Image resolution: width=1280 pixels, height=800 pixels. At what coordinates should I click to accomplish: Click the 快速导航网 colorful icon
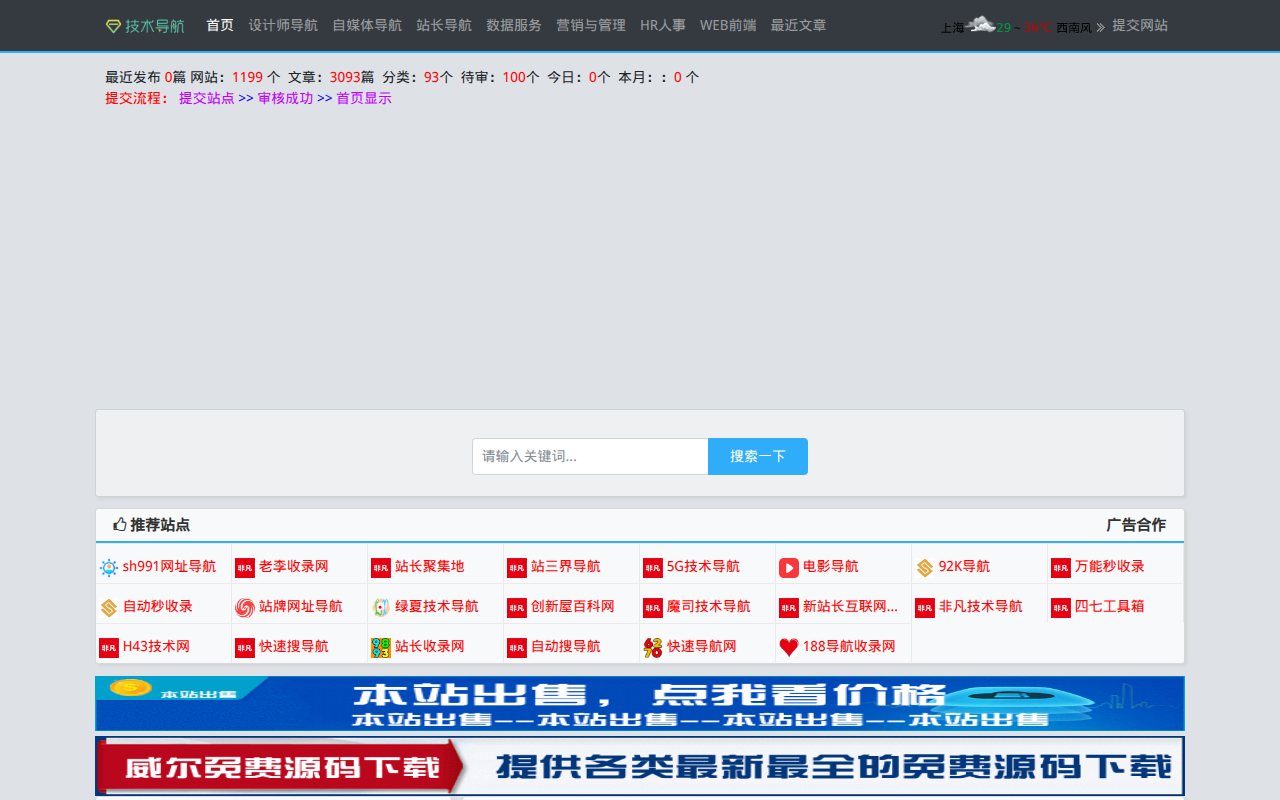[x=653, y=648]
